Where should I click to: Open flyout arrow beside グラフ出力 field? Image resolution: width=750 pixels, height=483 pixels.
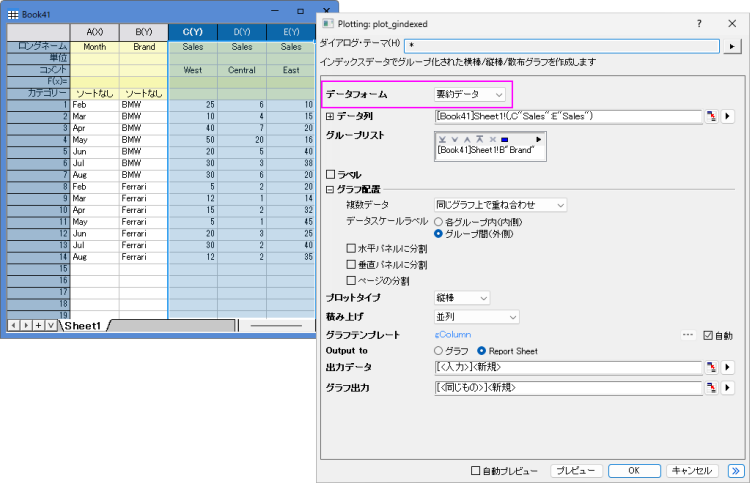pyautogui.click(x=728, y=387)
